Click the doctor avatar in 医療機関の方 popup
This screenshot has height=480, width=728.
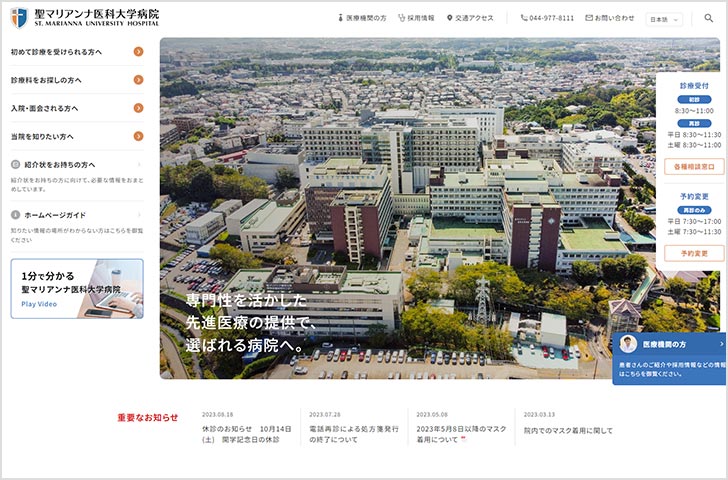point(628,344)
